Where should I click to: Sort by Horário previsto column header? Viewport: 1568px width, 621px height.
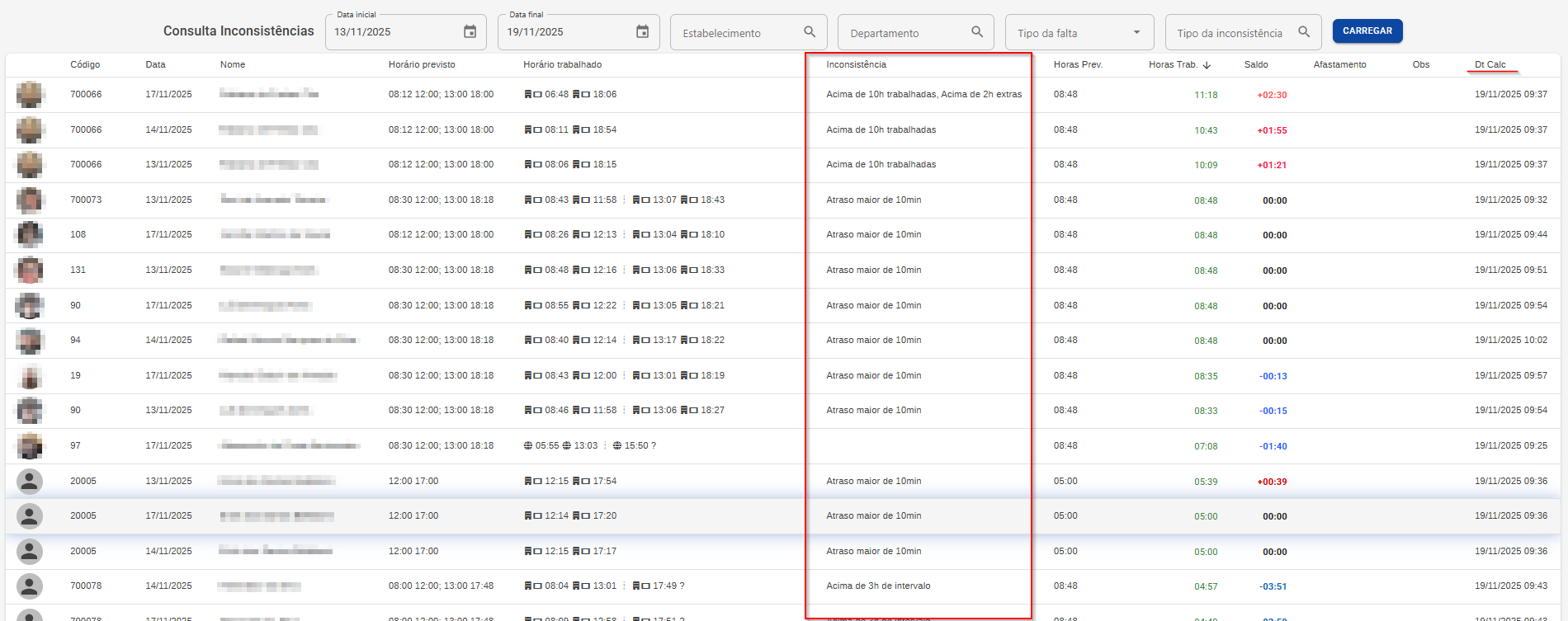[422, 64]
